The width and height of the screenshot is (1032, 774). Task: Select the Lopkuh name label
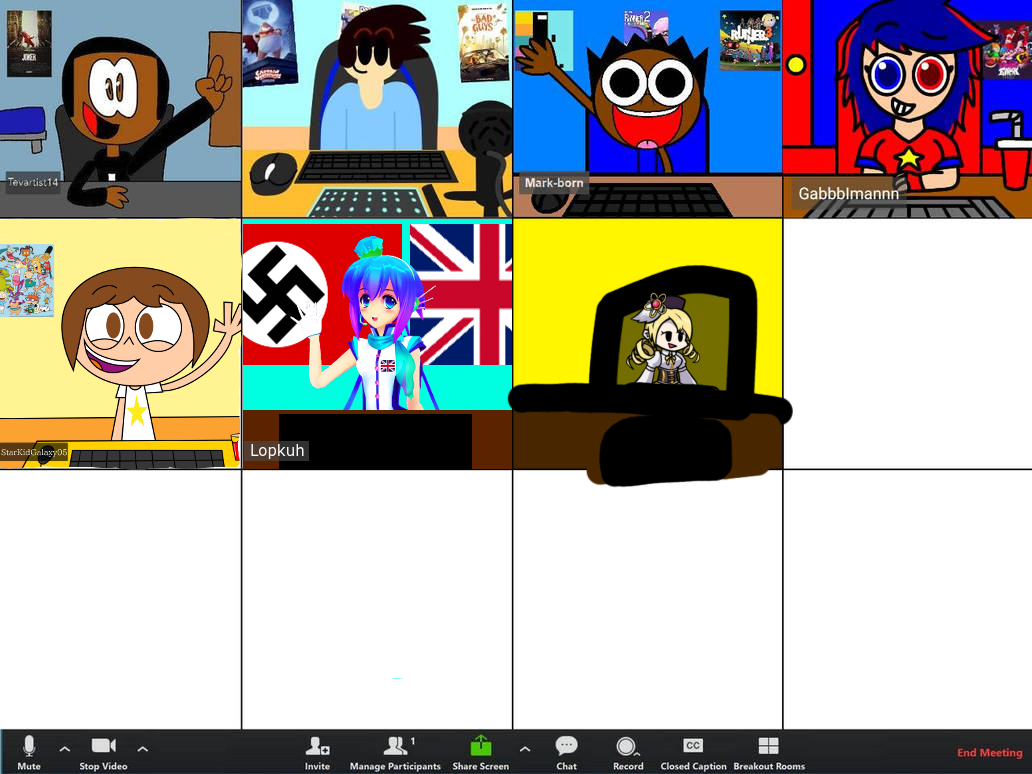(276, 450)
